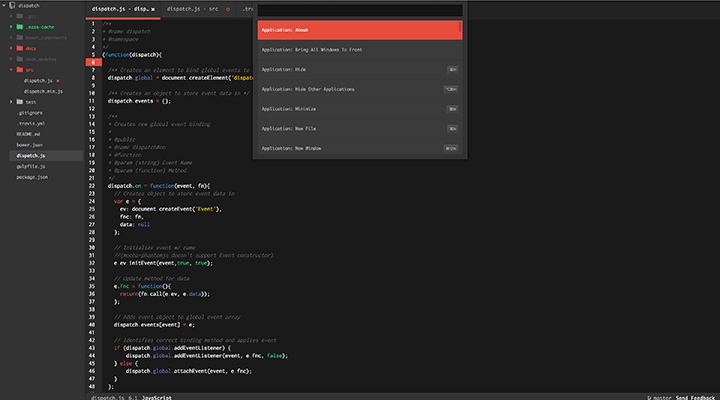The height and width of the screenshot is (400, 720).
Task: Focus the command palette search field
Action: [x=360, y=10]
